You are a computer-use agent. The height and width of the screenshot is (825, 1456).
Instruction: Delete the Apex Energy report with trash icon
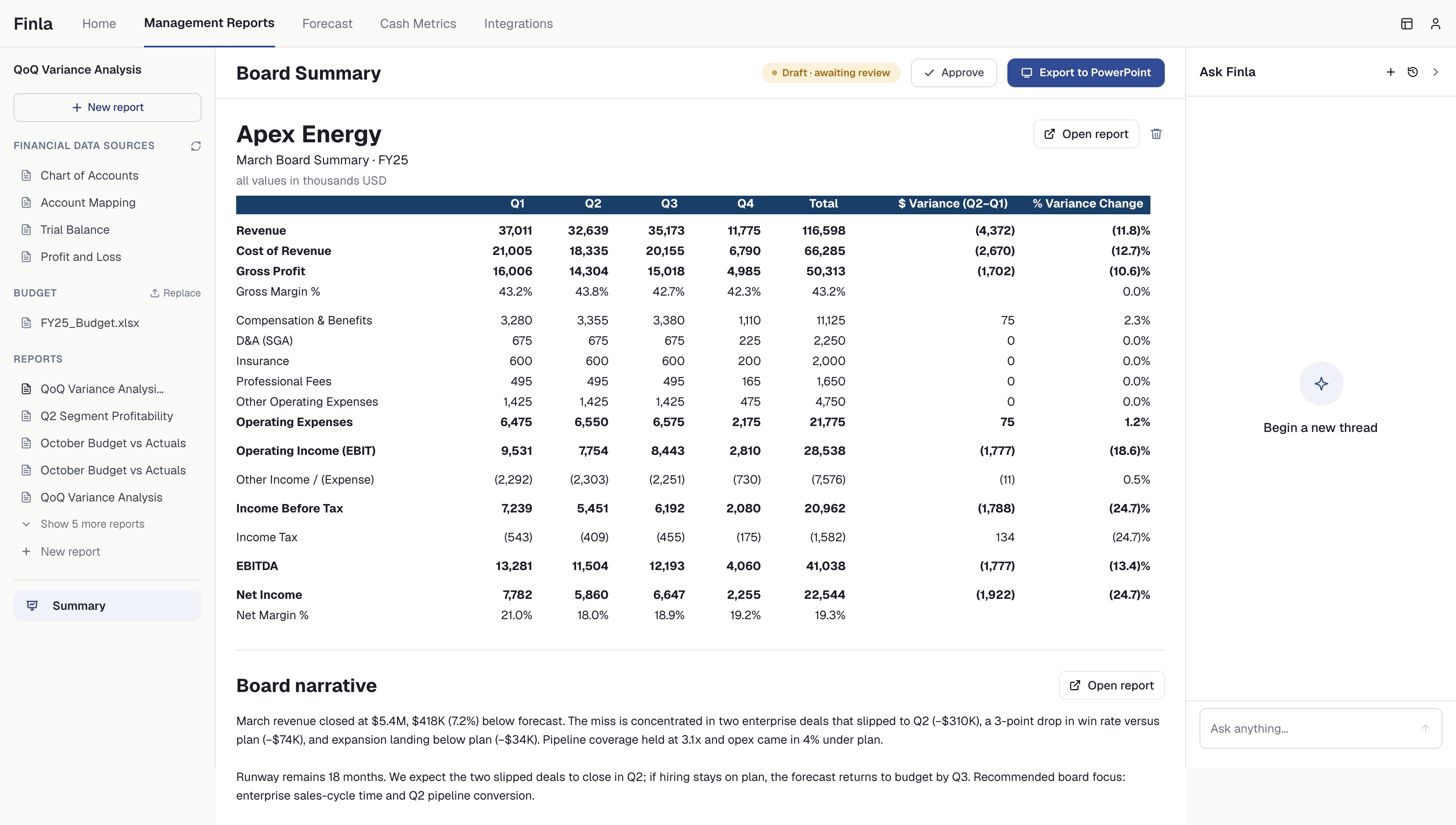[x=1156, y=134]
